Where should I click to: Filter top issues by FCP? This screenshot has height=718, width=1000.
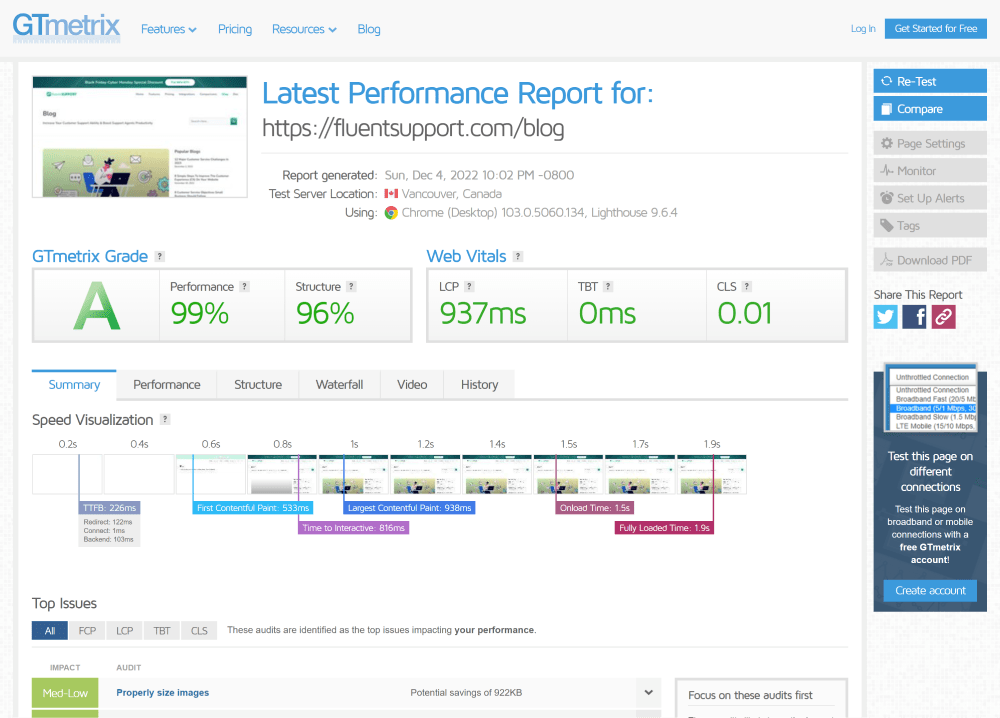(x=87, y=631)
